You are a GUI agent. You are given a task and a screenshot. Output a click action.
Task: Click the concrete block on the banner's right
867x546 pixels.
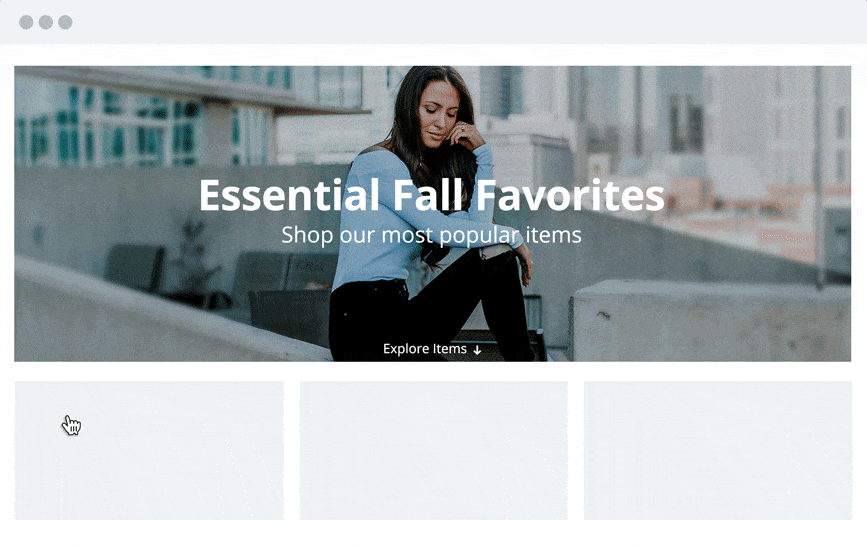711,321
